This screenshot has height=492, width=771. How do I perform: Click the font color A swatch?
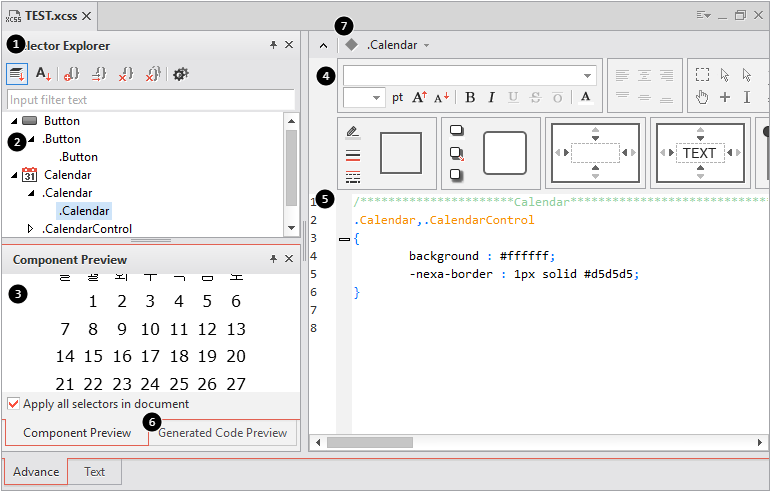click(585, 97)
